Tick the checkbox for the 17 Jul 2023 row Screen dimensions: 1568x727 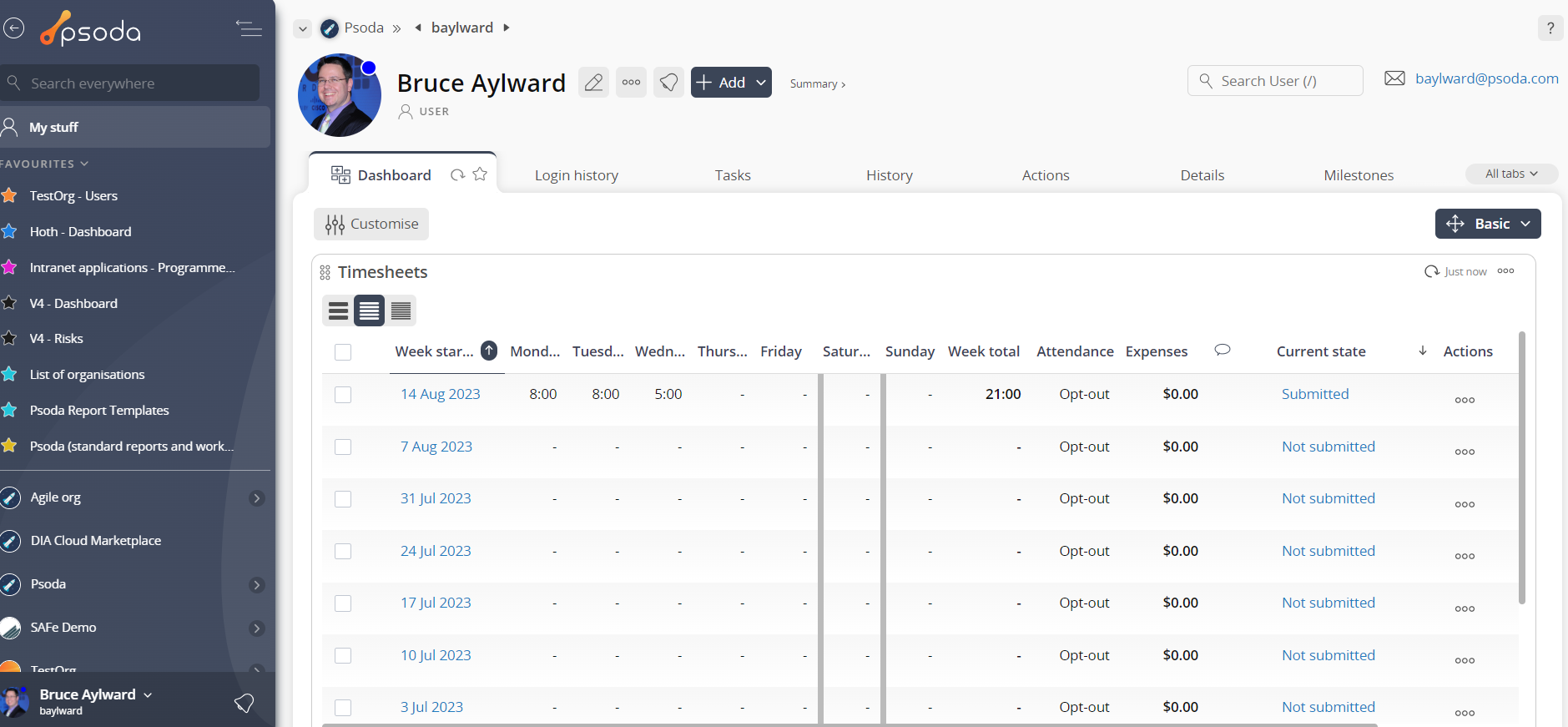343,603
